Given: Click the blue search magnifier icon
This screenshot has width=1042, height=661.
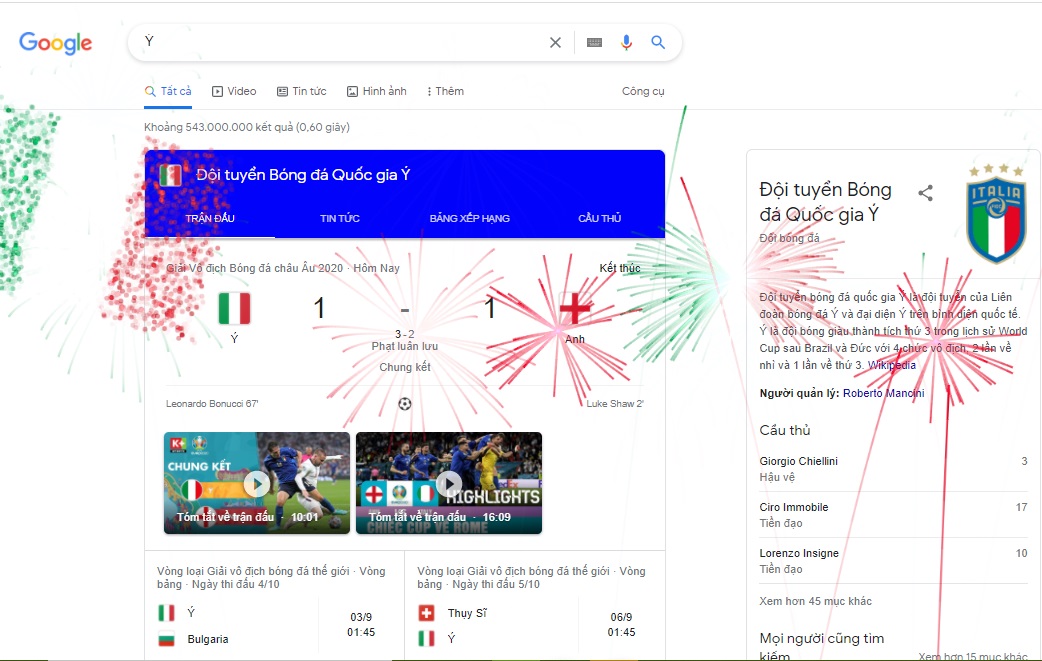Looking at the screenshot, I should 658,43.
